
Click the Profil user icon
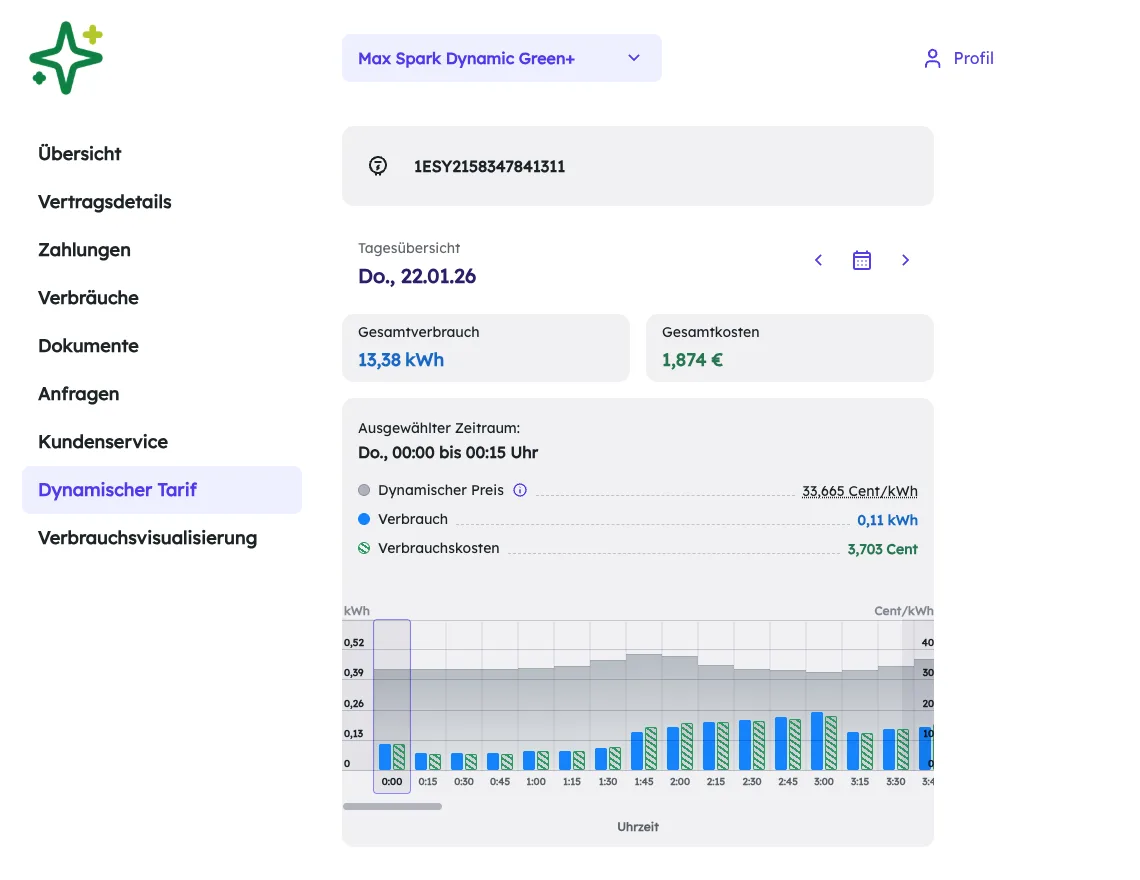coord(932,58)
